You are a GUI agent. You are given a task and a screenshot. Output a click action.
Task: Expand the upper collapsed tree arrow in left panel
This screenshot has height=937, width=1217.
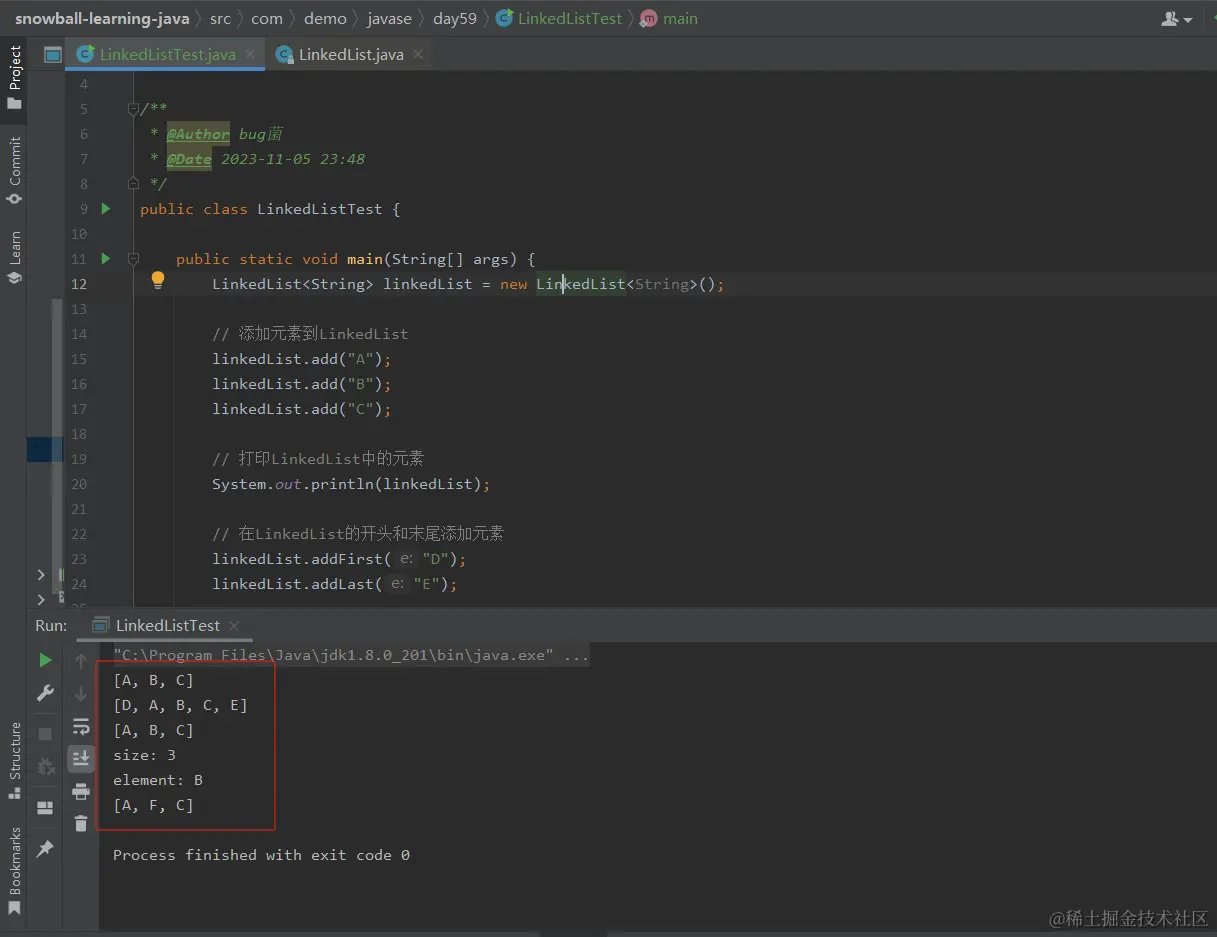pyautogui.click(x=40, y=574)
